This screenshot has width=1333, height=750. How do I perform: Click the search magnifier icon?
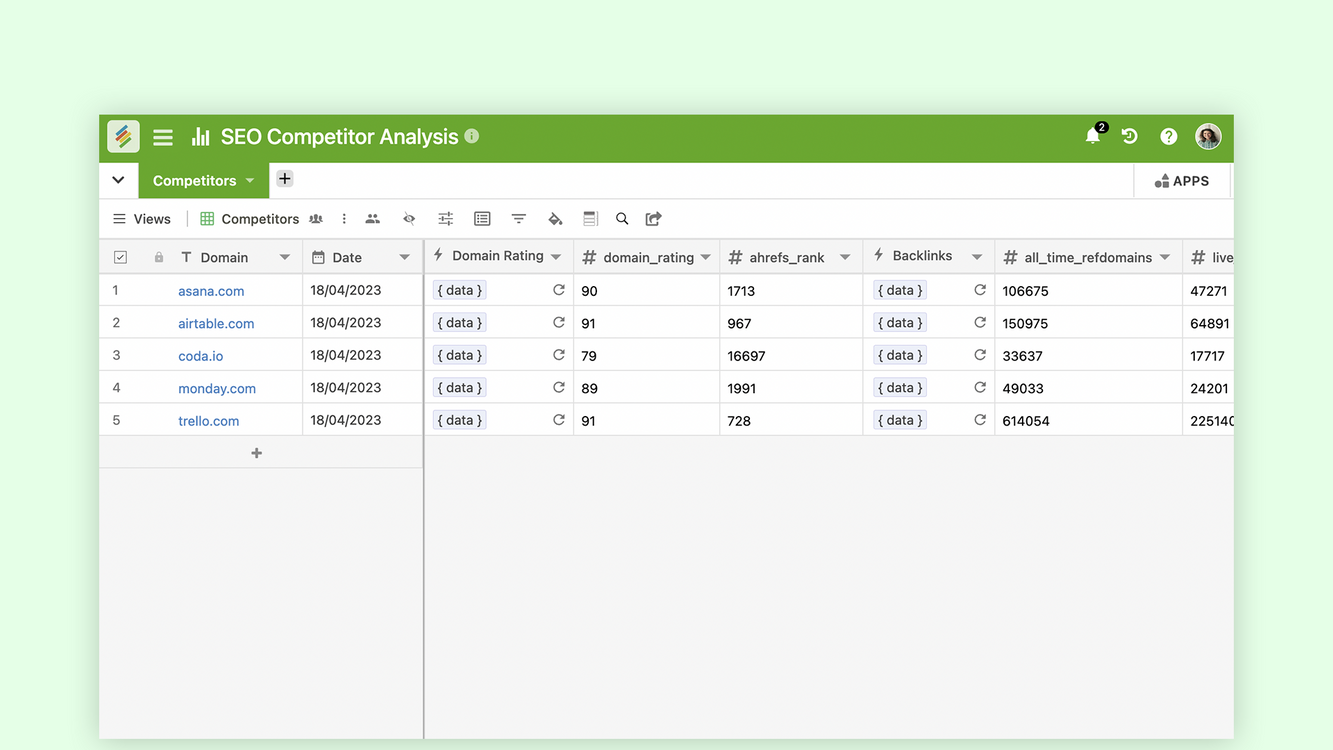(x=622, y=219)
